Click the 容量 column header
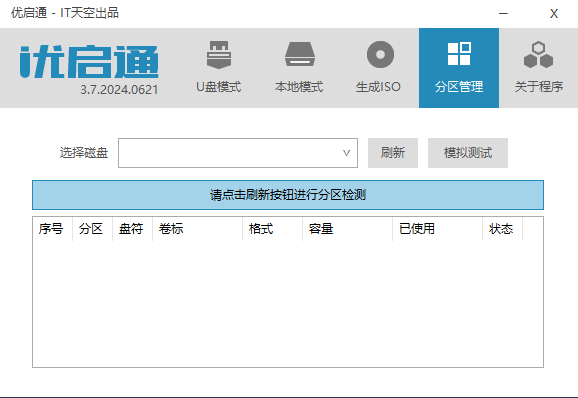Screen dimensions: 578x398 (x=347, y=229)
